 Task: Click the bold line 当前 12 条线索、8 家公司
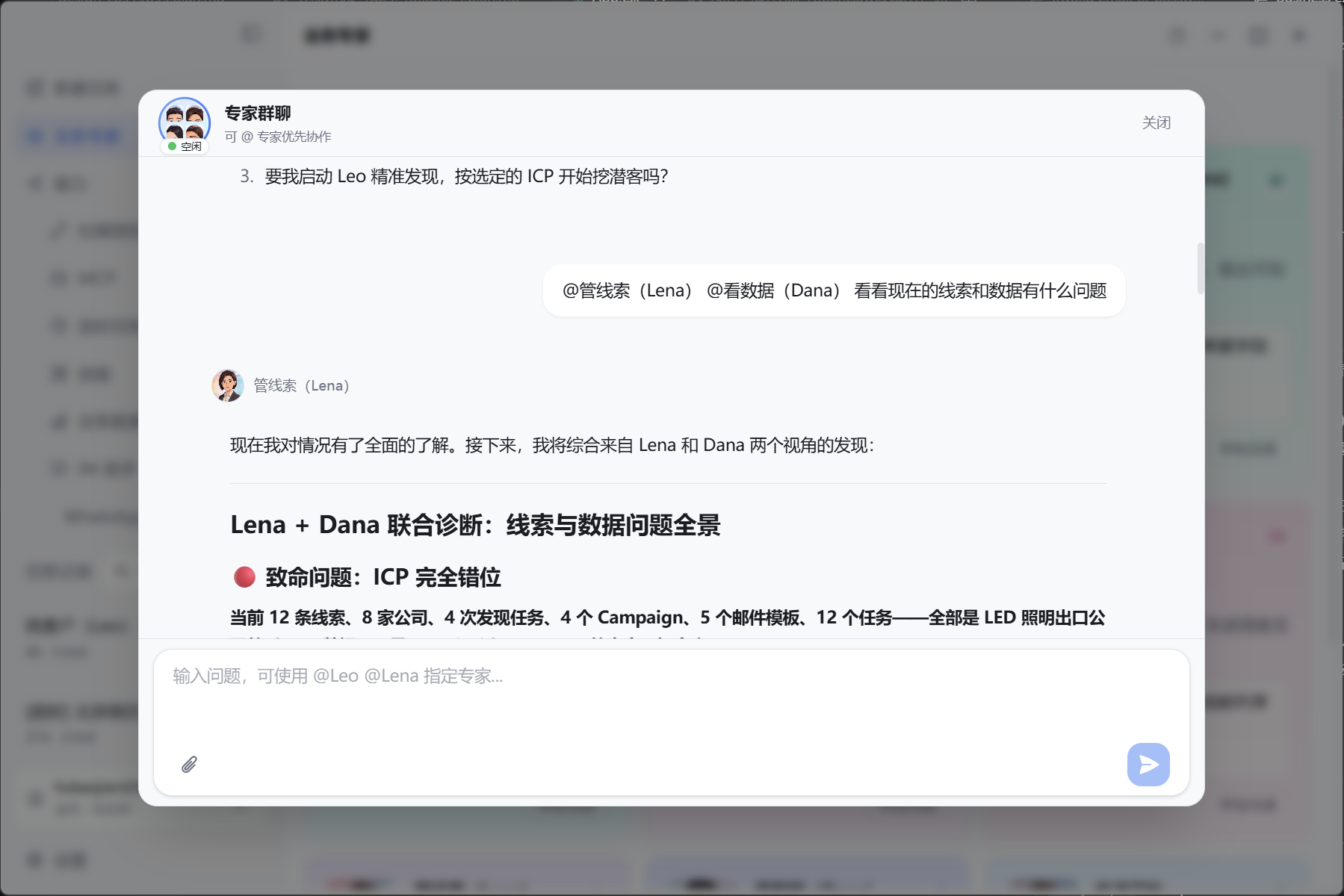668,617
